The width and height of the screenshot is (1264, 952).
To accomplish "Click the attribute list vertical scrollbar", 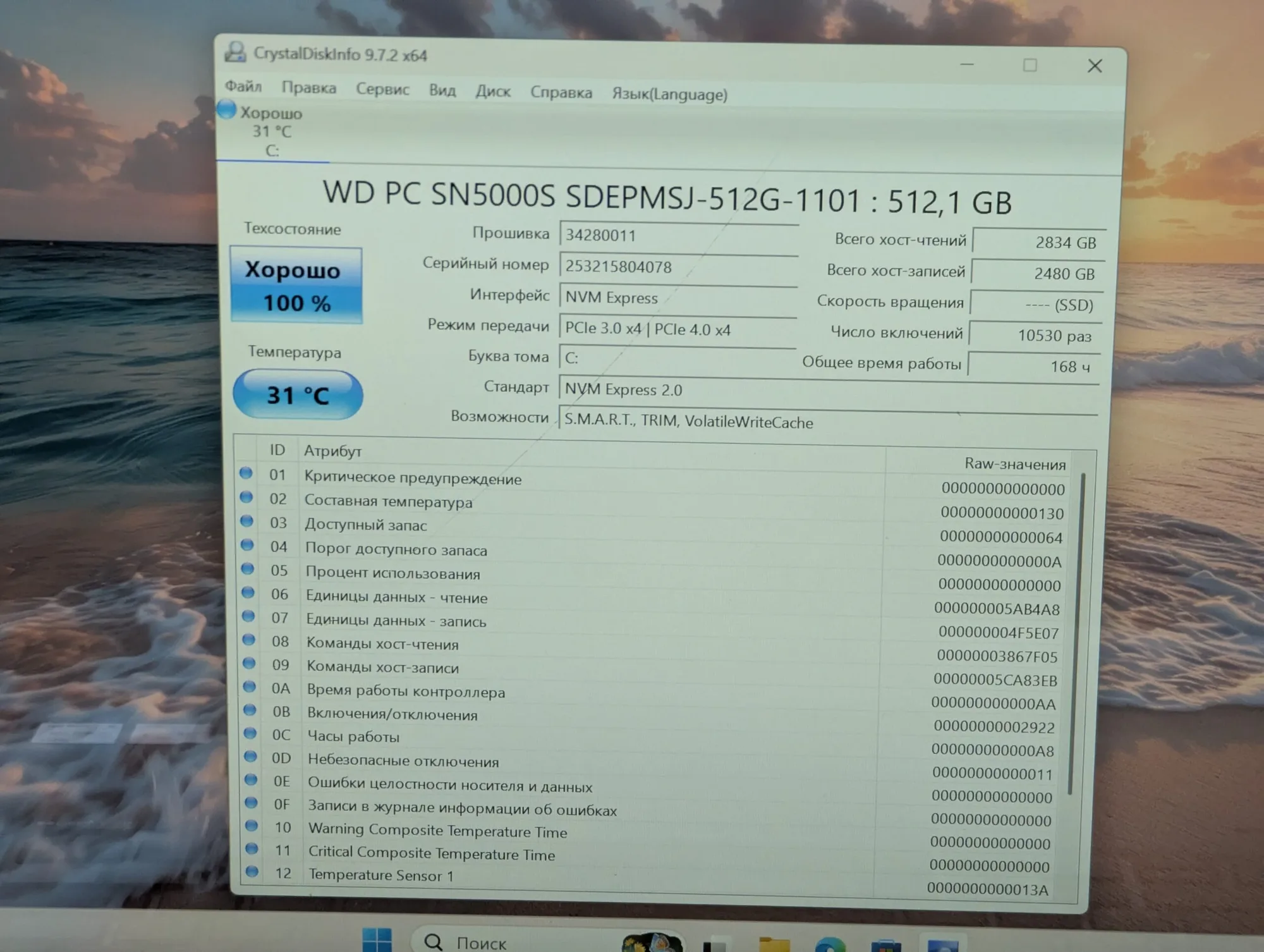I will click(1076, 632).
